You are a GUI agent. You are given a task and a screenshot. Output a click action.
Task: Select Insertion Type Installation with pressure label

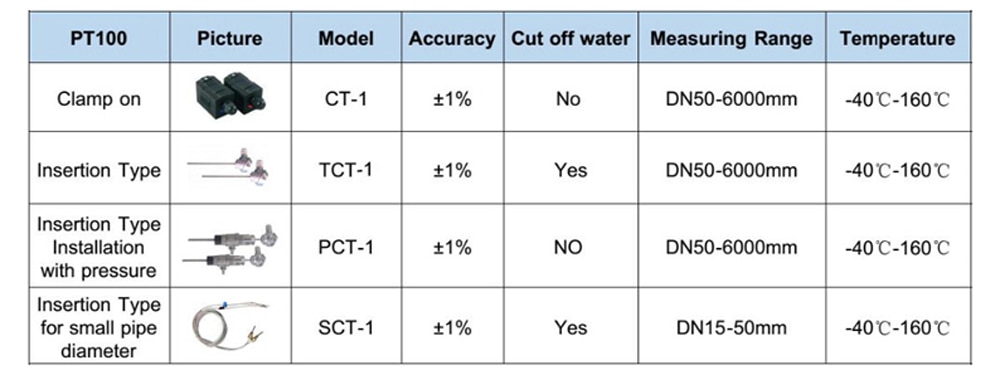coord(99,247)
